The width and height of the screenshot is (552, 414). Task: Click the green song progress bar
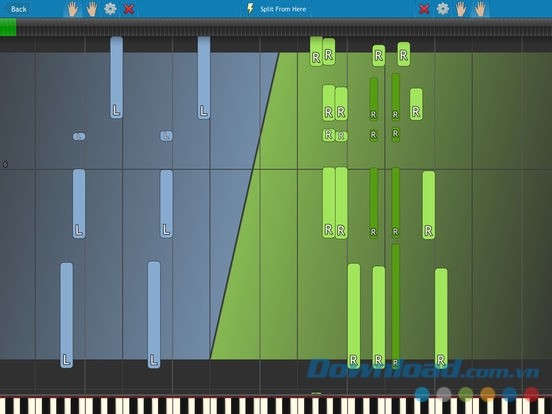coord(8,27)
